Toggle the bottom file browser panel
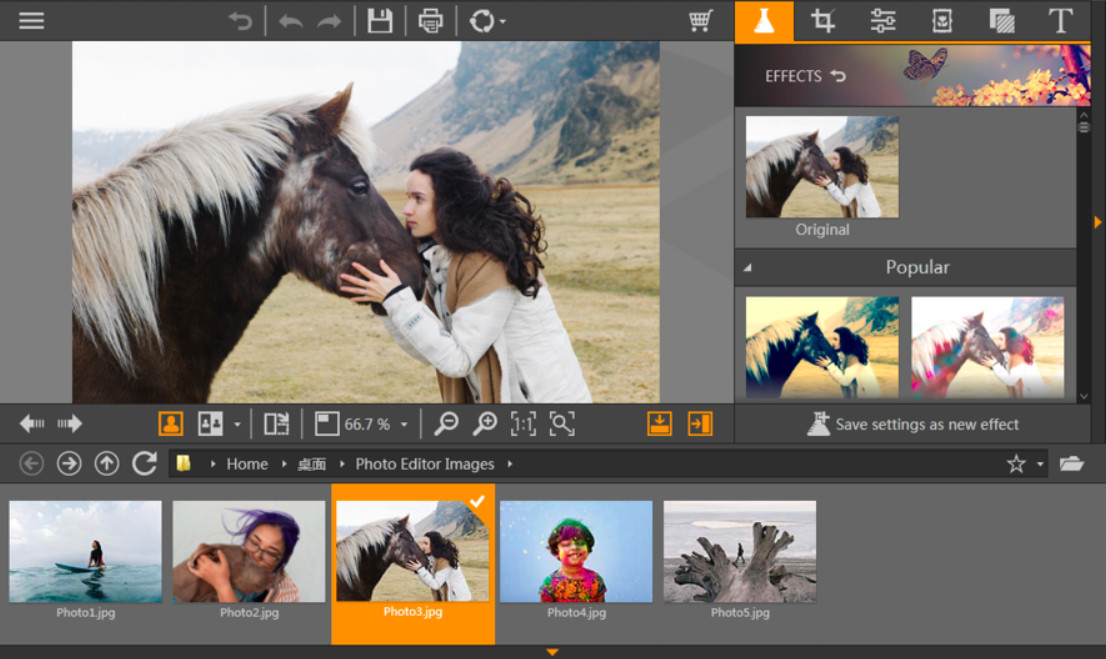The image size is (1106, 659). click(x=659, y=424)
